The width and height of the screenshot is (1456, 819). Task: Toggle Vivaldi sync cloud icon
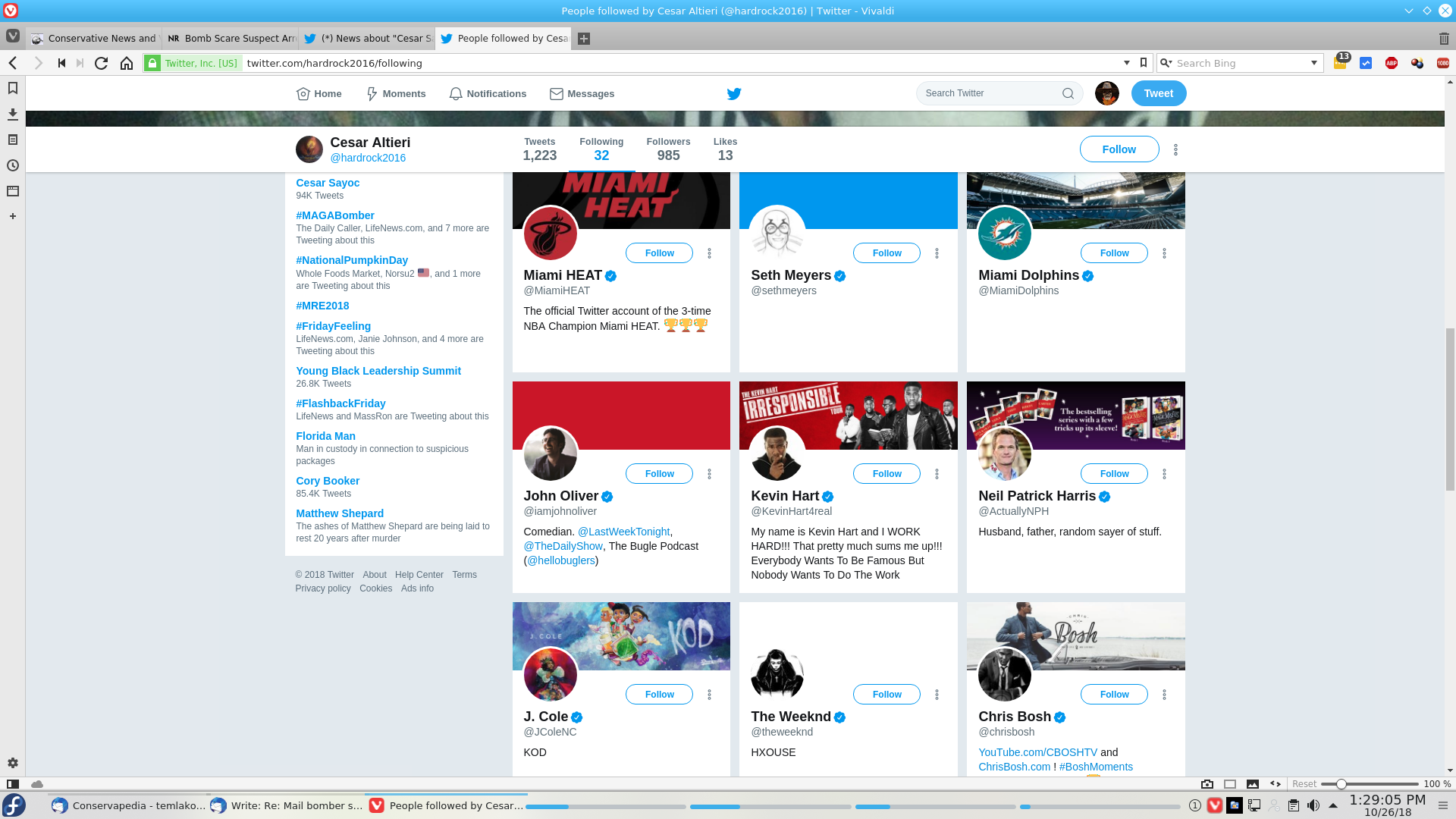[37, 784]
